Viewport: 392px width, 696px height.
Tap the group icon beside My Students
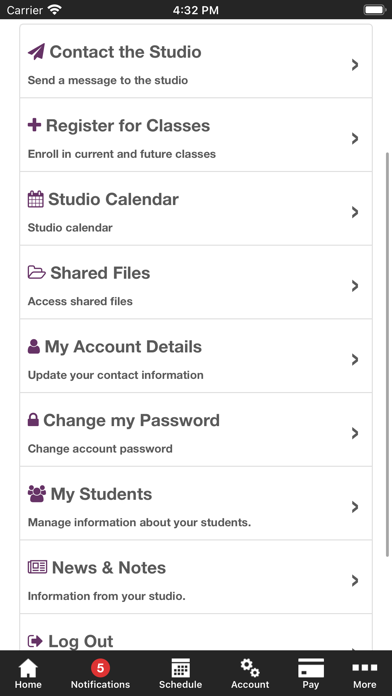pos(37,494)
